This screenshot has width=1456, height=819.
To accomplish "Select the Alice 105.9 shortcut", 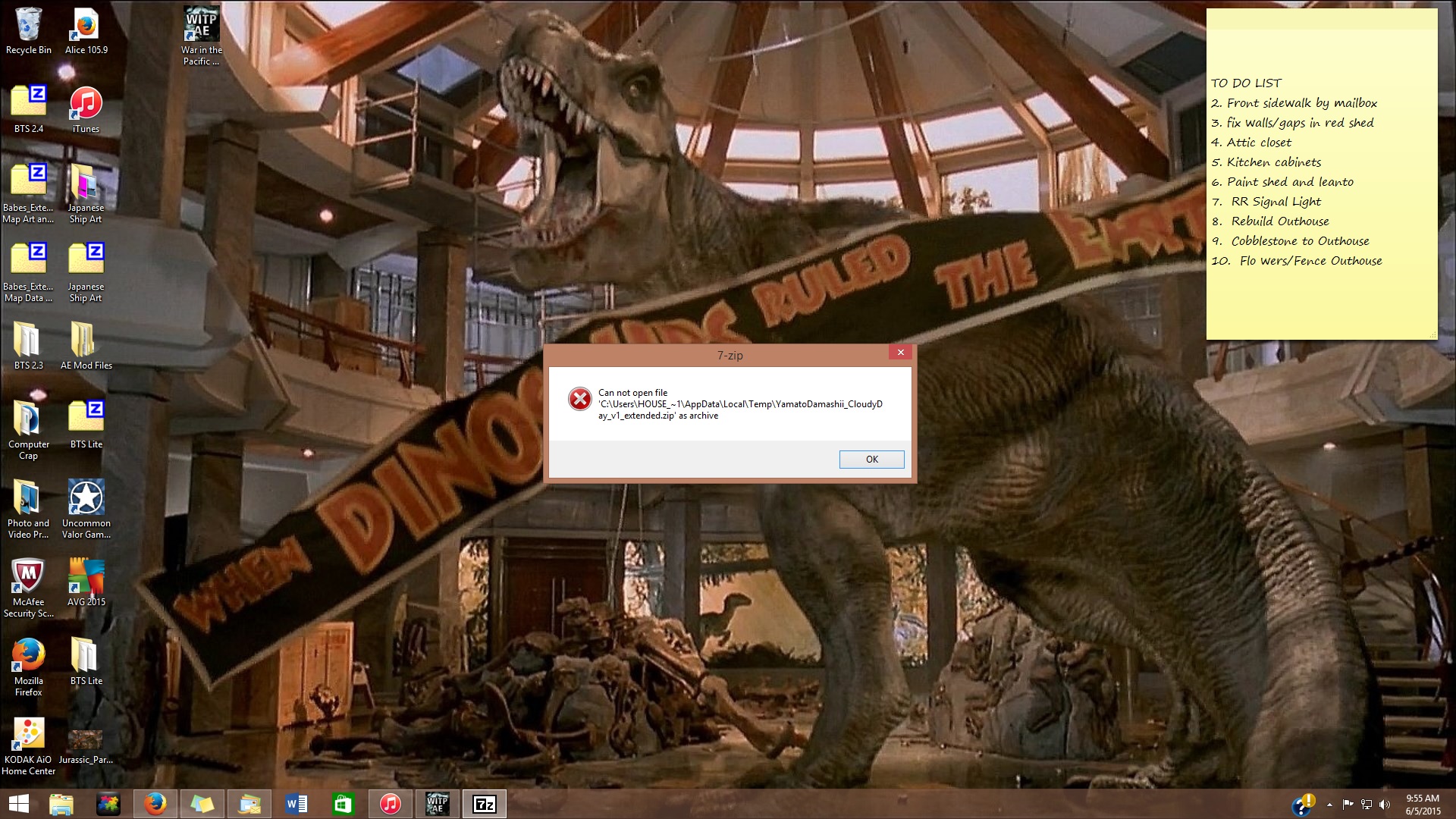I will point(86,31).
